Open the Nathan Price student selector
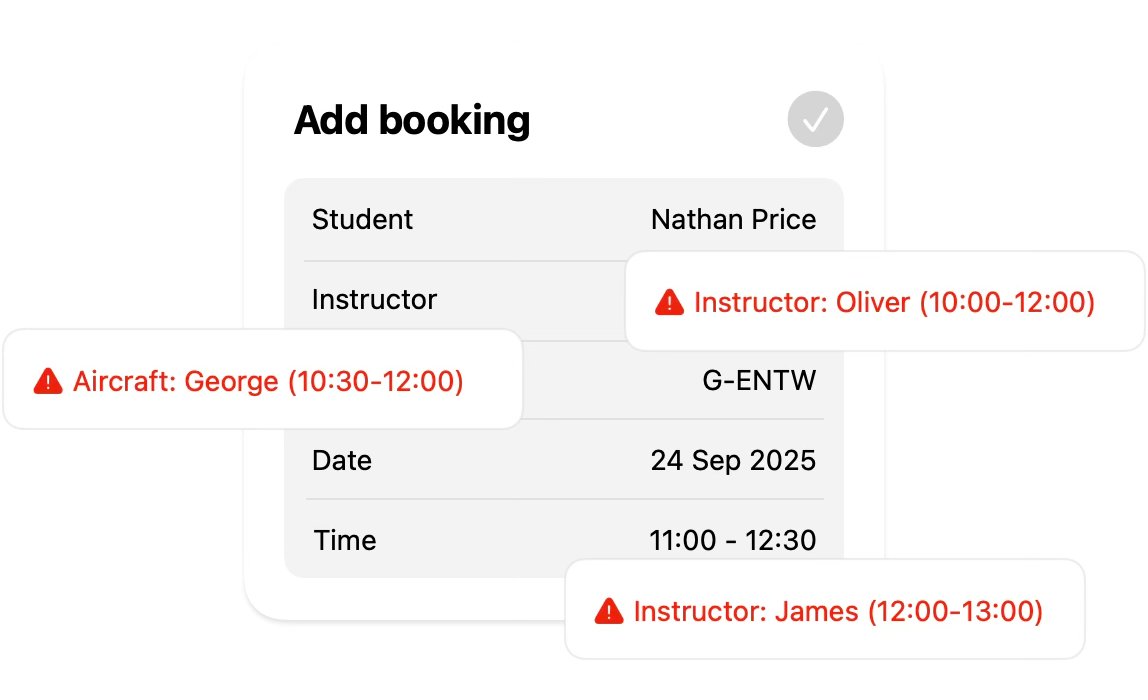The height and width of the screenshot is (700, 1148). coord(733,220)
